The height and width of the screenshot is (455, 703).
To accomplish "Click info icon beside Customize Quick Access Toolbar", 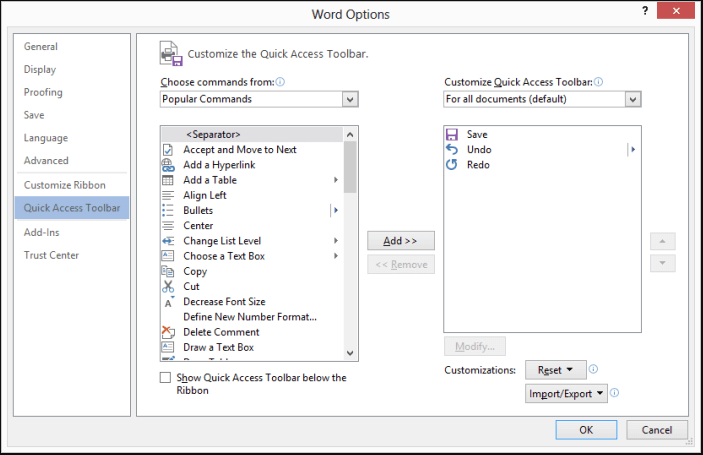I will pyautogui.click(x=599, y=82).
